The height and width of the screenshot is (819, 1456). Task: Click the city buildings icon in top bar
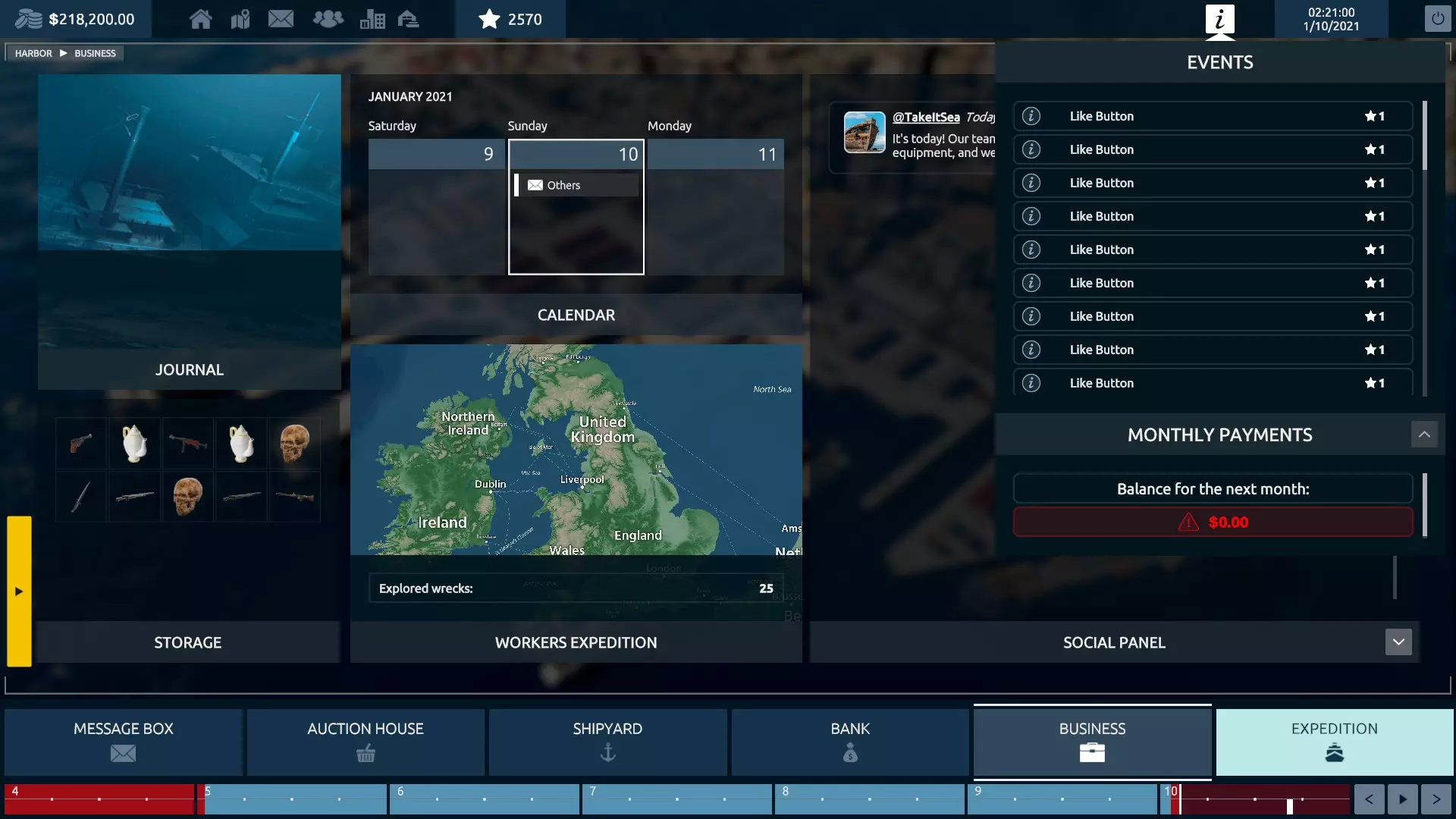click(372, 19)
